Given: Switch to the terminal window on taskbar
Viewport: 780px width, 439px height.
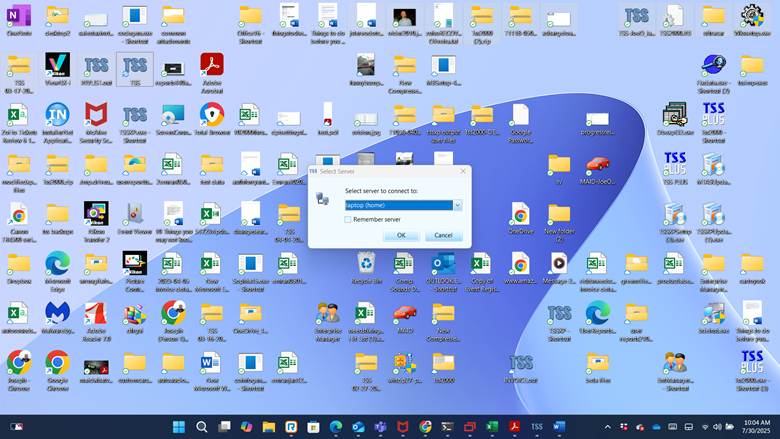Looking at the screenshot, I should point(447,427).
